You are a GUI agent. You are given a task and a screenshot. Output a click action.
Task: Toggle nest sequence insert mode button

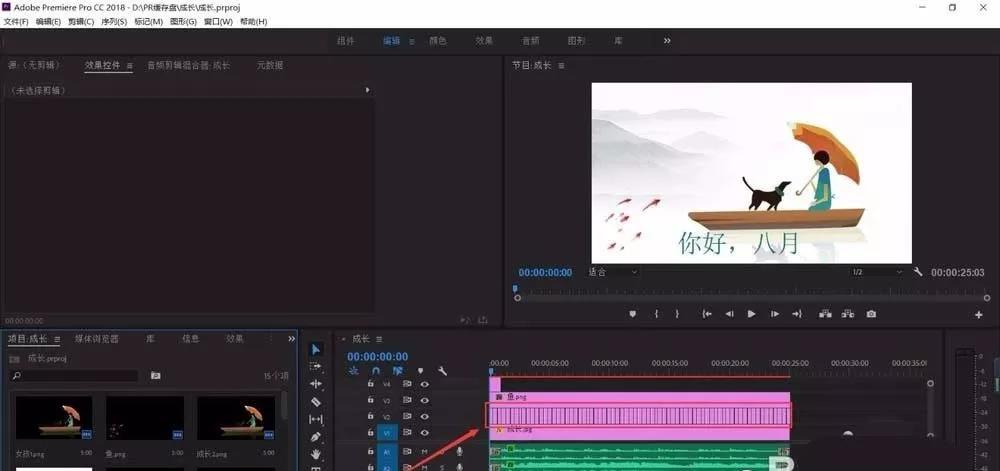[x=354, y=371]
